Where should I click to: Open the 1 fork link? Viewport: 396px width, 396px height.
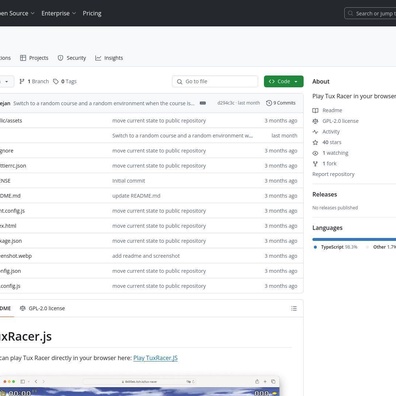click(329, 164)
